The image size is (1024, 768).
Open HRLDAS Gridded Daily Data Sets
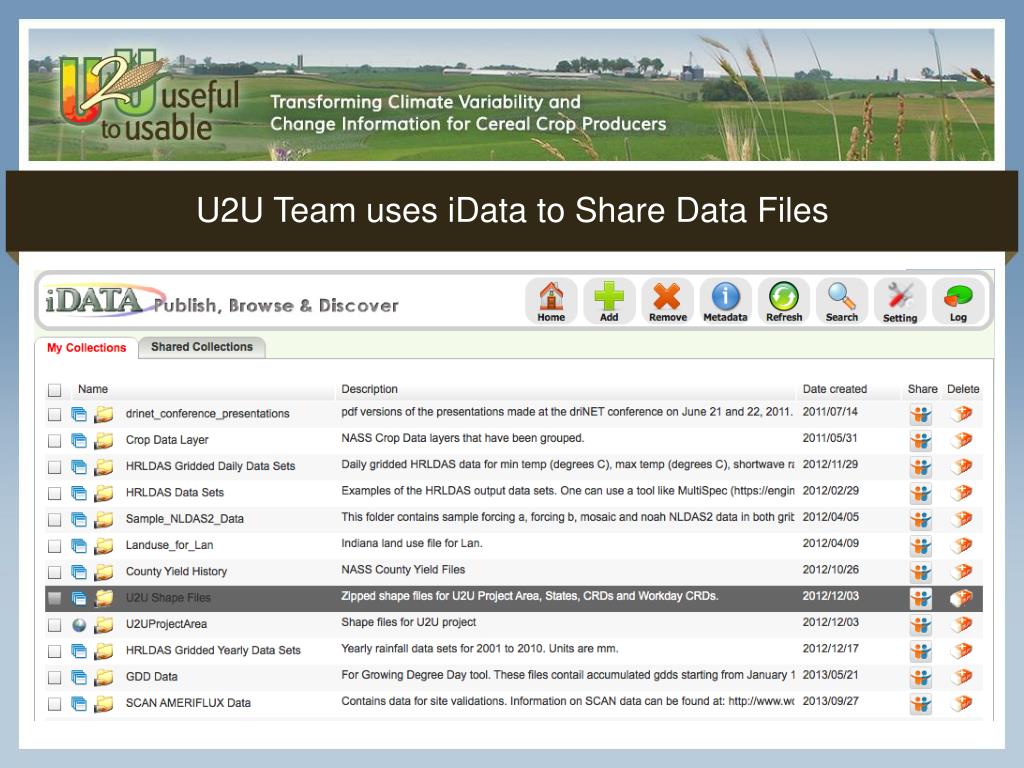coord(210,466)
